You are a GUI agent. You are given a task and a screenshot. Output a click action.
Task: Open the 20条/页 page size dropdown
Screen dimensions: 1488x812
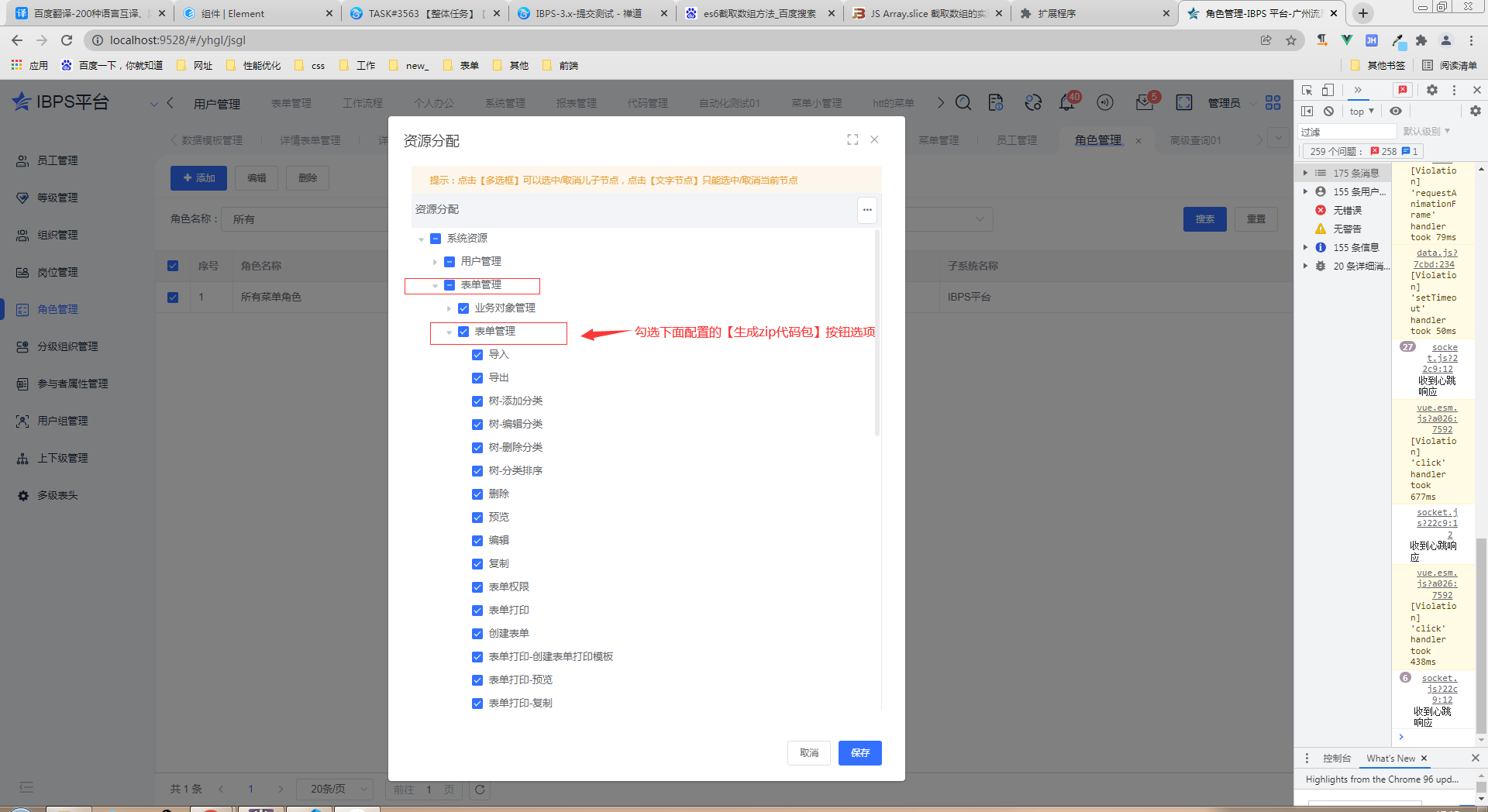coord(338,789)
